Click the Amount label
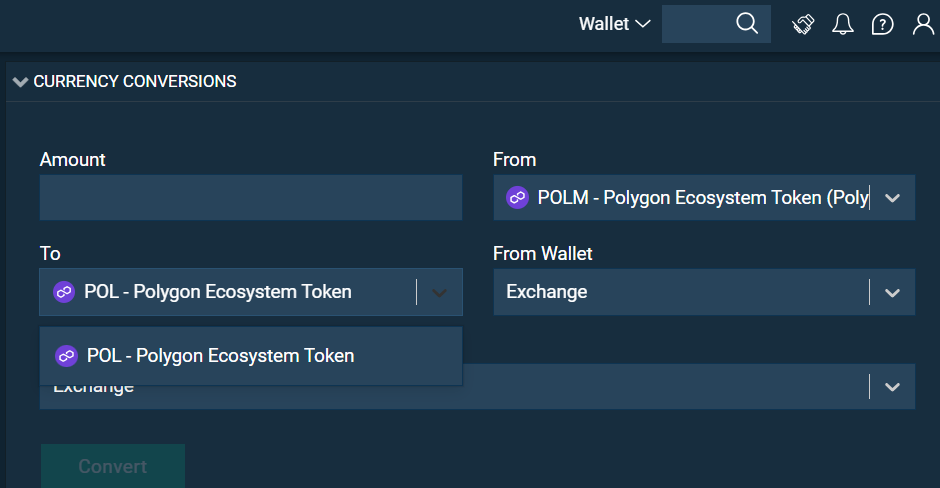Screen dimensions: 940x488 [x=73, y=159]
